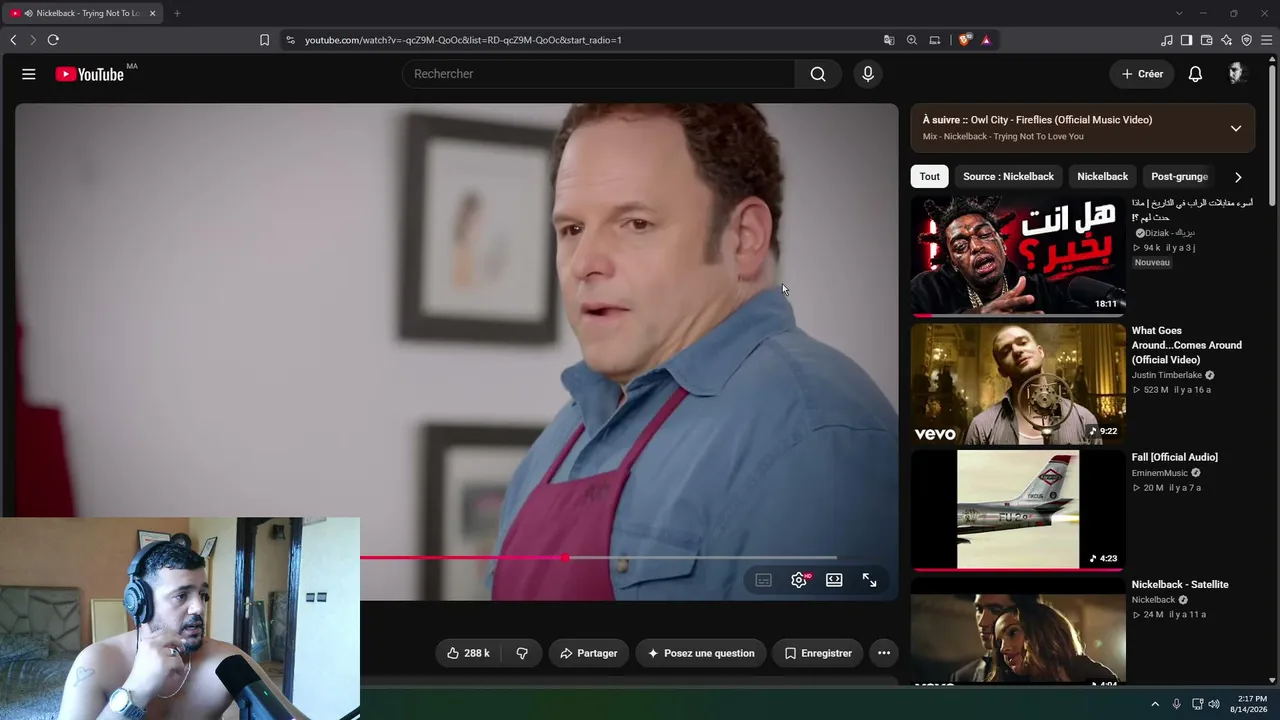The width and height of the screenshot is (1280, 720).
Task: Click the Créer button
Action: (1142, 74)
